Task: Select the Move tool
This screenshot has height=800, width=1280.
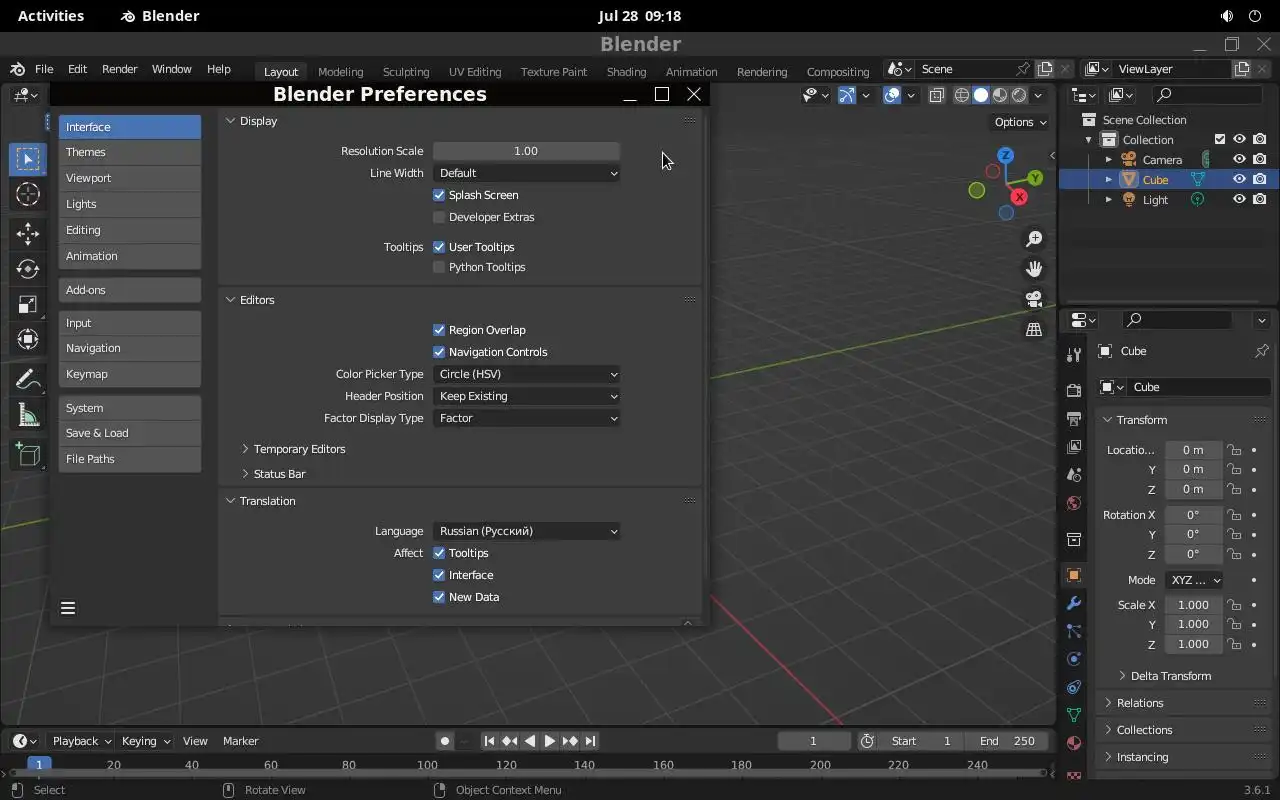Action: (x=27, y=234)
